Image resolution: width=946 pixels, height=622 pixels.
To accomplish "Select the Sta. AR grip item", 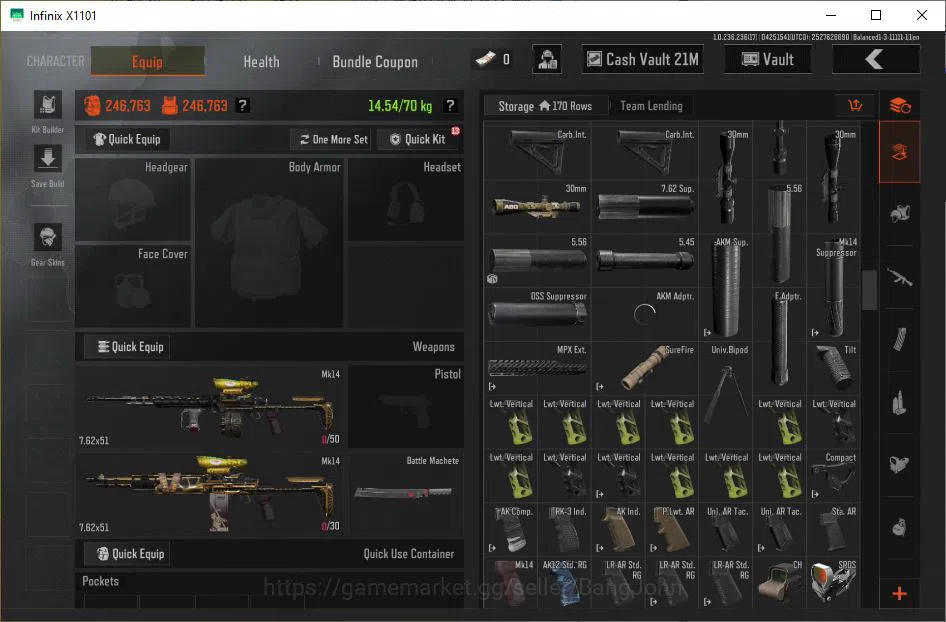I will pyautogui.click(x=833, y=529).
